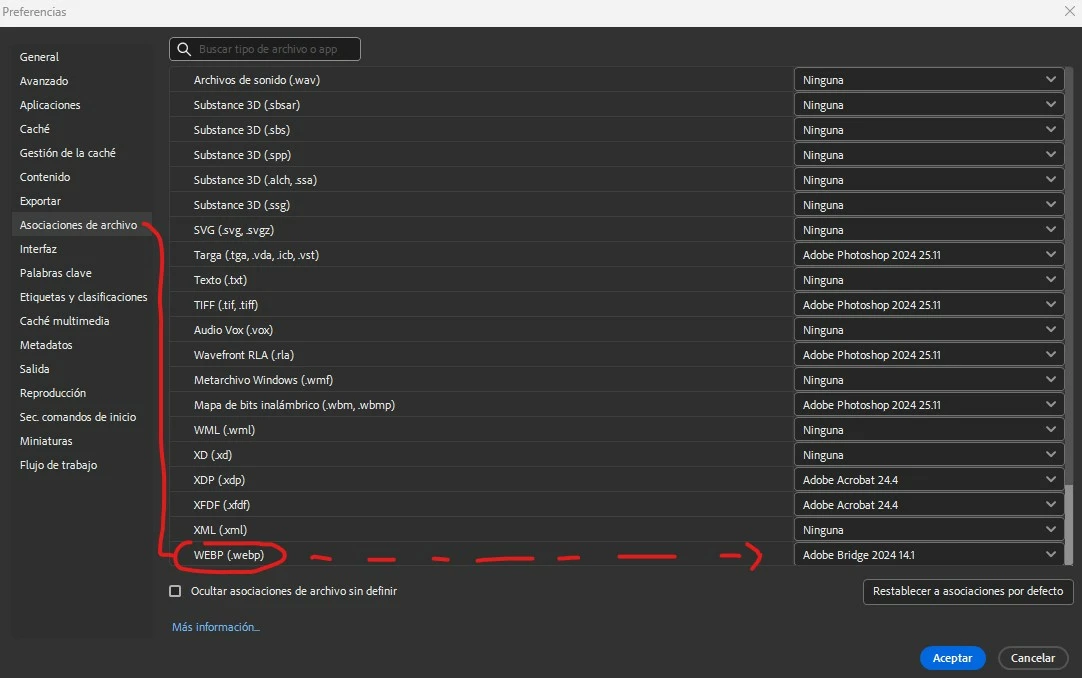The height and width of the screenshot is (678, 1082).
Task: Open dropdown for Substance 3D (.spp)
Action: [x=929, y=155]
